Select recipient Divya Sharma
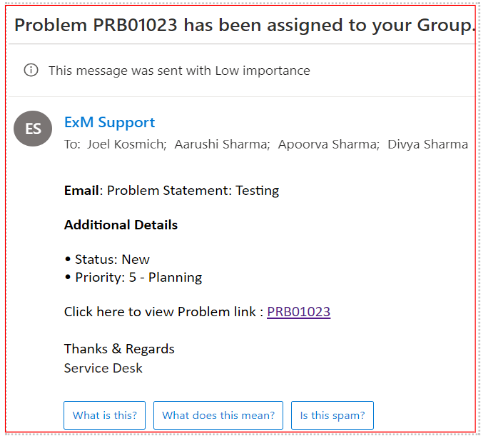Screen dimensions: 490x439 pos(428,144)
